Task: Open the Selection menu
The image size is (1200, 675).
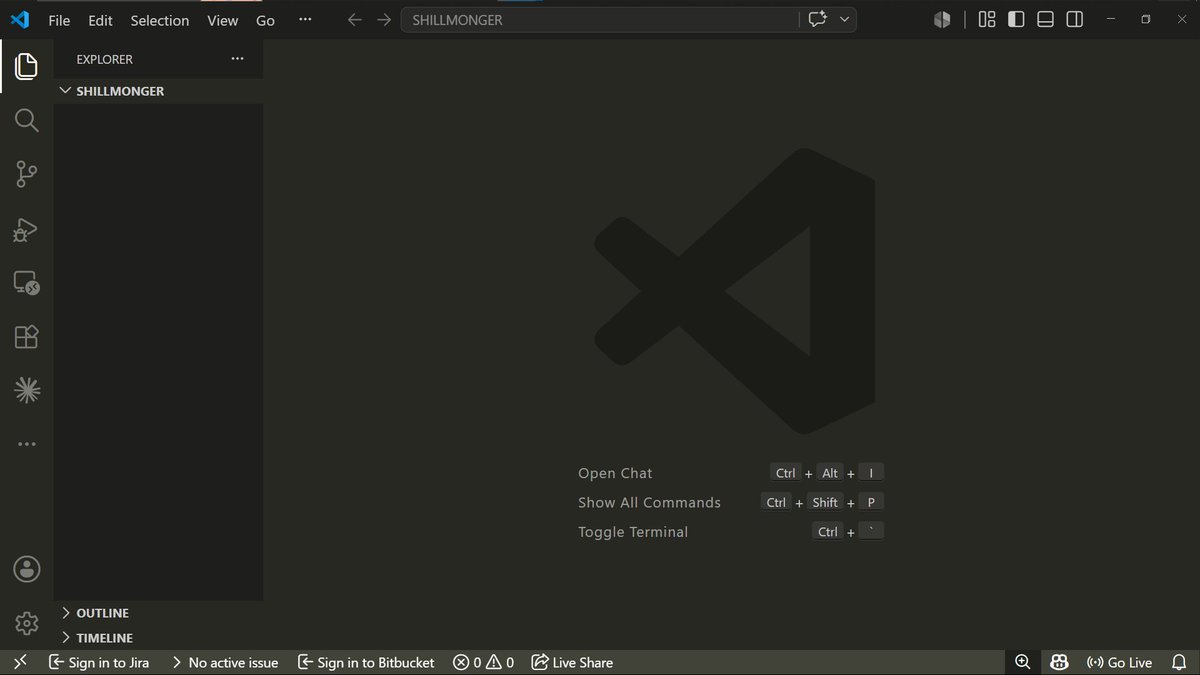Action: coord(160,20)
